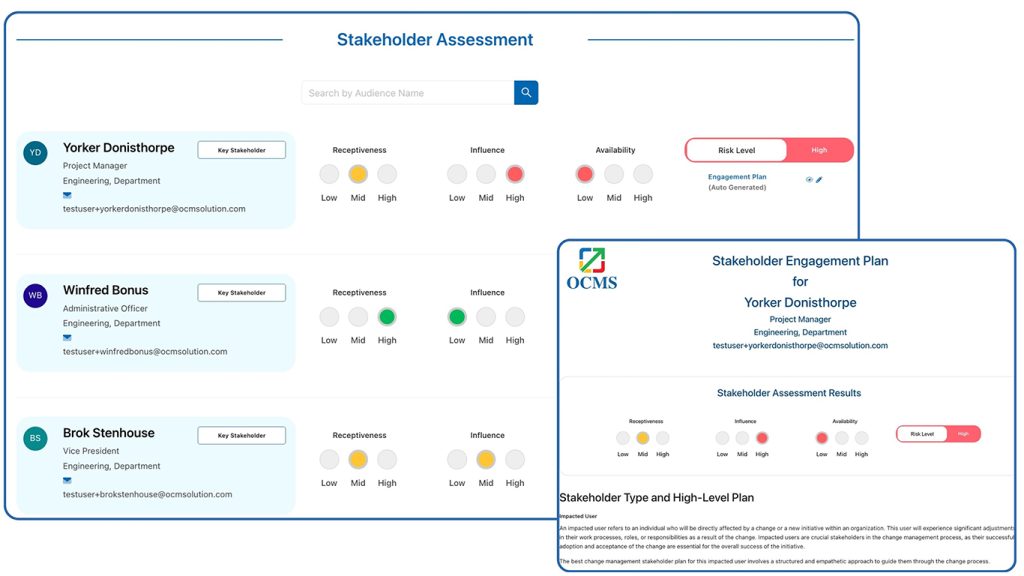
Task: Click the Search by Audience Name field
Action: click(405, 91)
